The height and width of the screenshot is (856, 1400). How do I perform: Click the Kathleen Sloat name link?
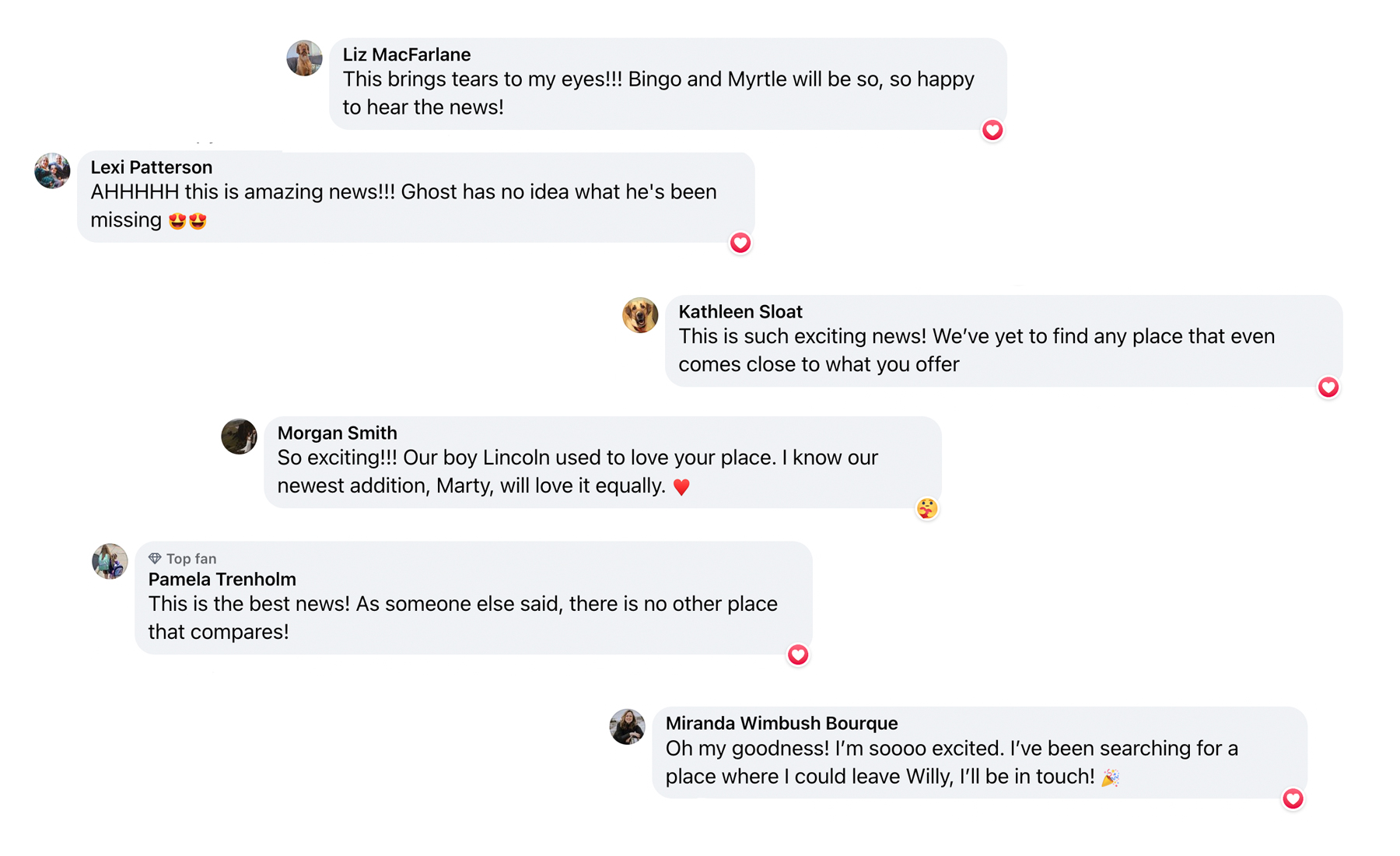[740, 311]
